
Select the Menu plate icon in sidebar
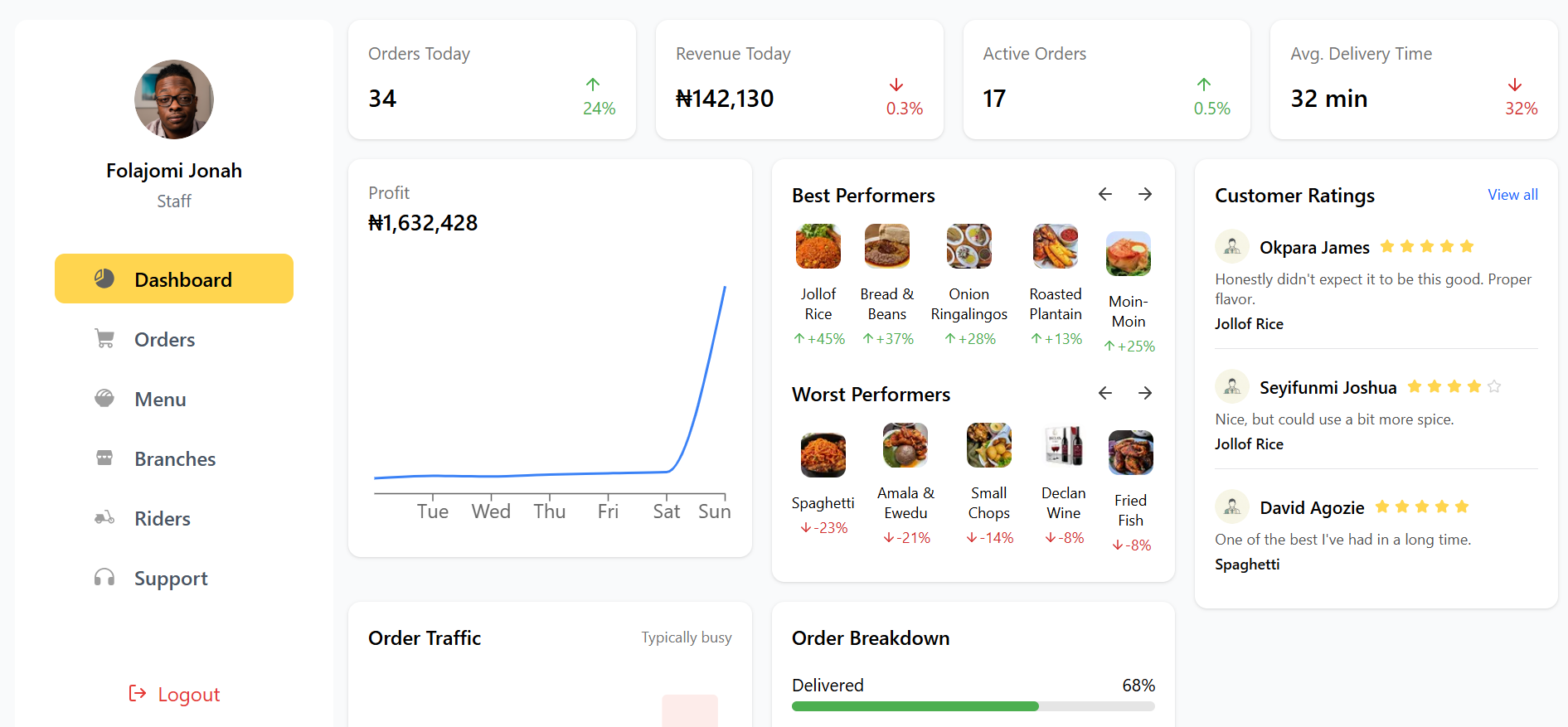coord(105,399)
